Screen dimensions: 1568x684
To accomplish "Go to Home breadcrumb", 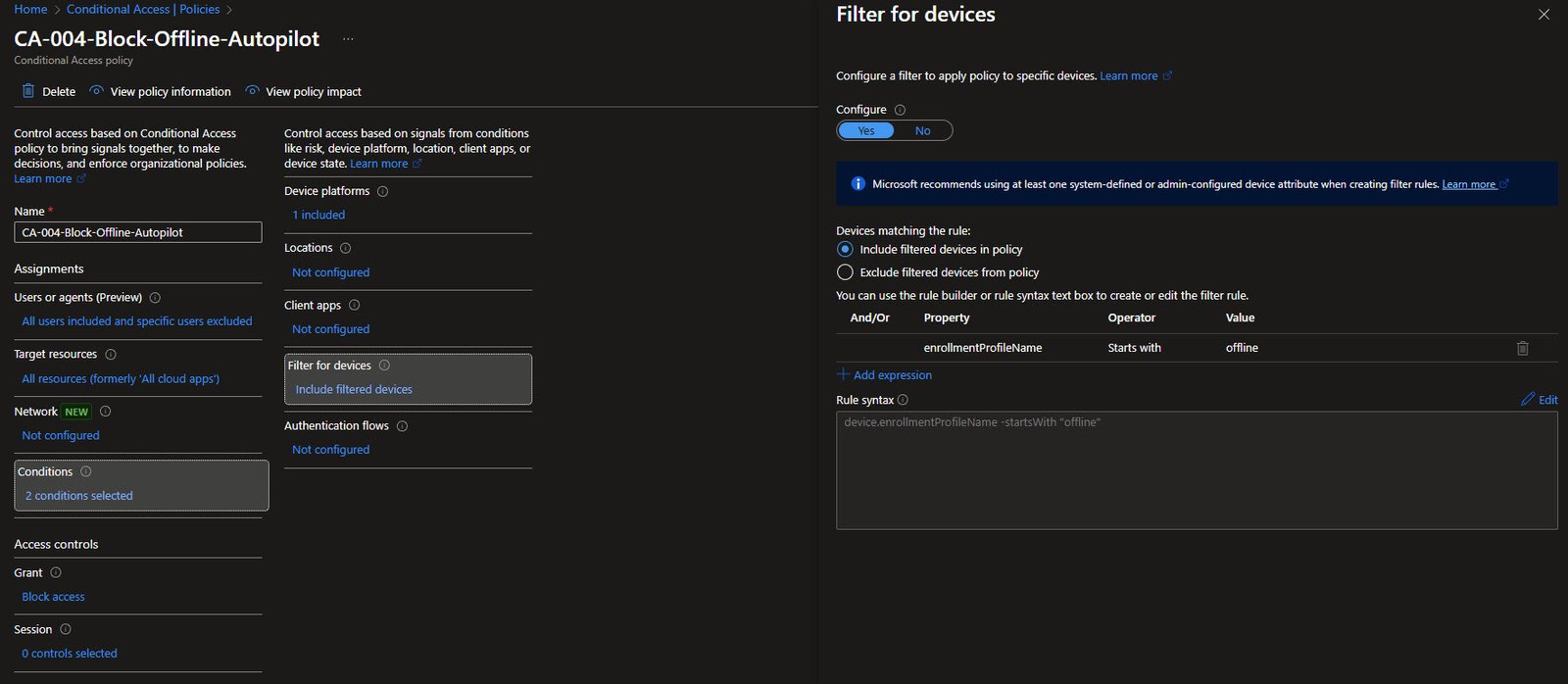I will pos(30,9).
